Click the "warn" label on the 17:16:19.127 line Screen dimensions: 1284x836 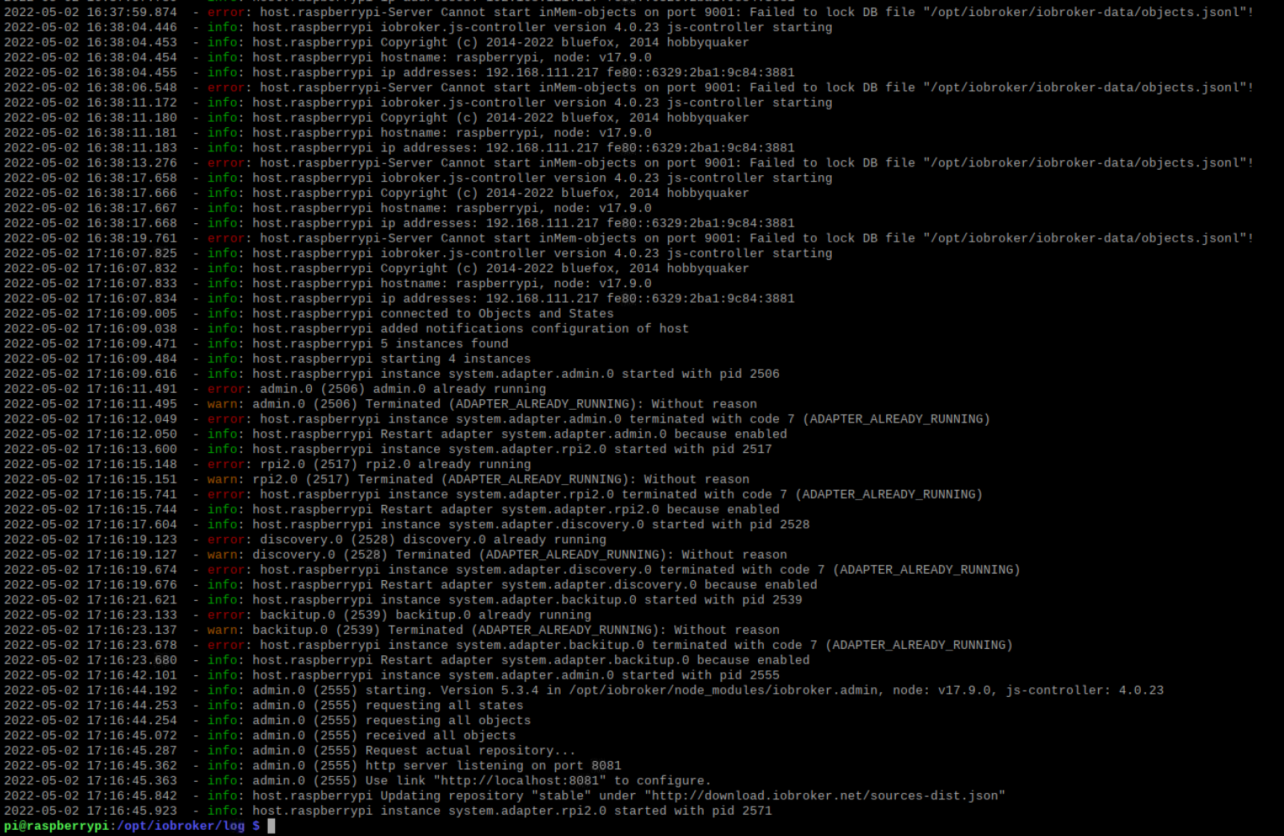click(x=222, y=554)
